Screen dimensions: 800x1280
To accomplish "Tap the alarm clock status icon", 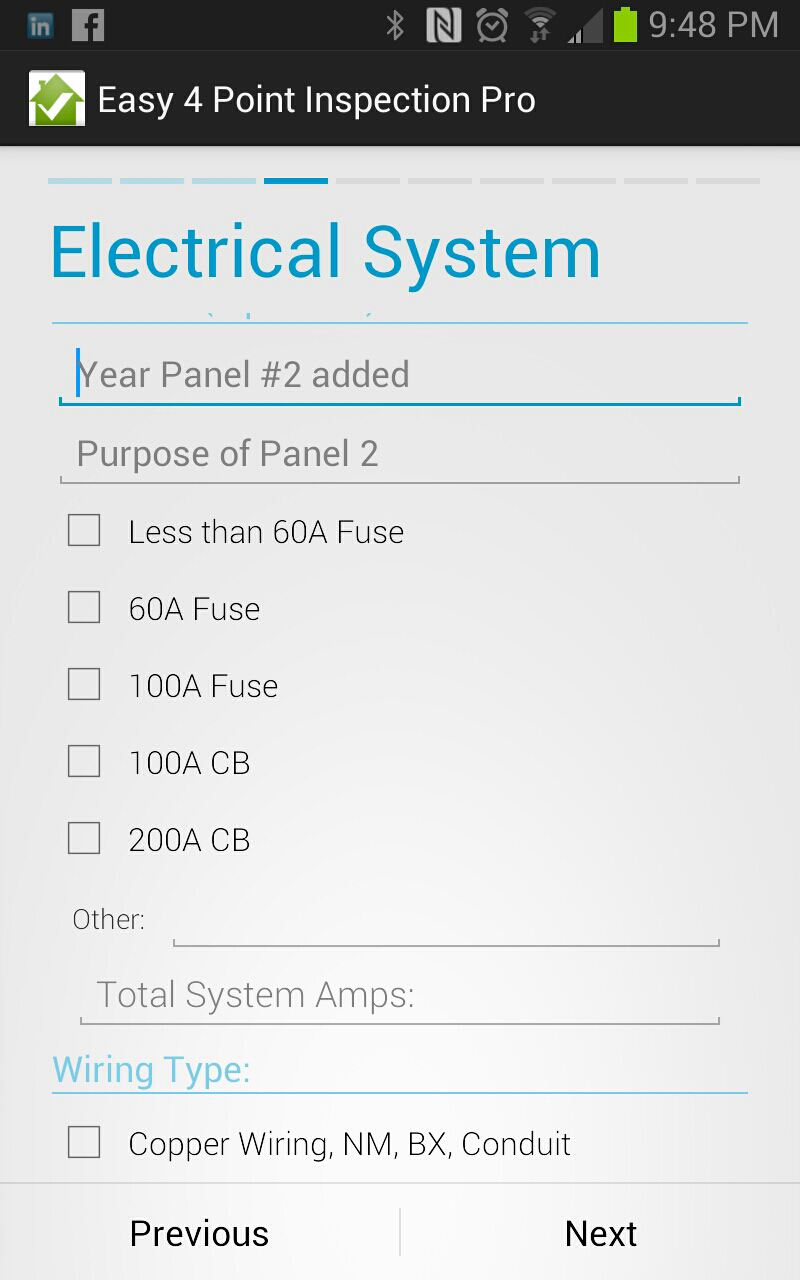I will pyautogui.click(x=492, y=26).
